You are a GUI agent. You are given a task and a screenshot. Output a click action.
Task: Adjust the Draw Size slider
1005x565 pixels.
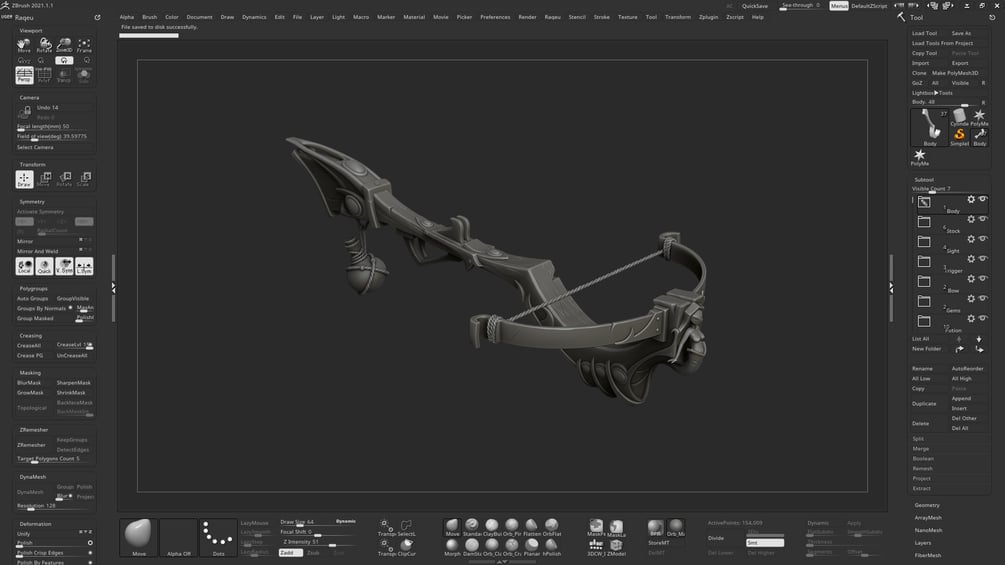[x=317, y=523]
